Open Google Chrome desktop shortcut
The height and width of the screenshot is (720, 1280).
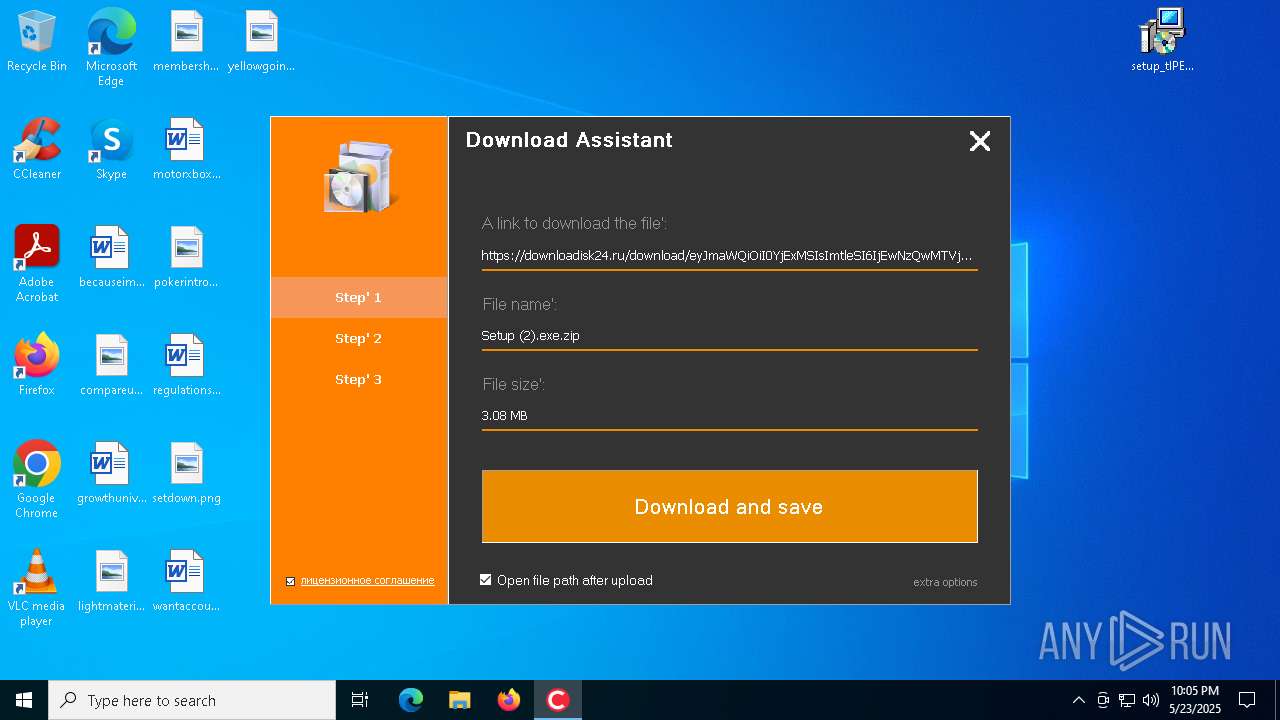coord(37,480)
